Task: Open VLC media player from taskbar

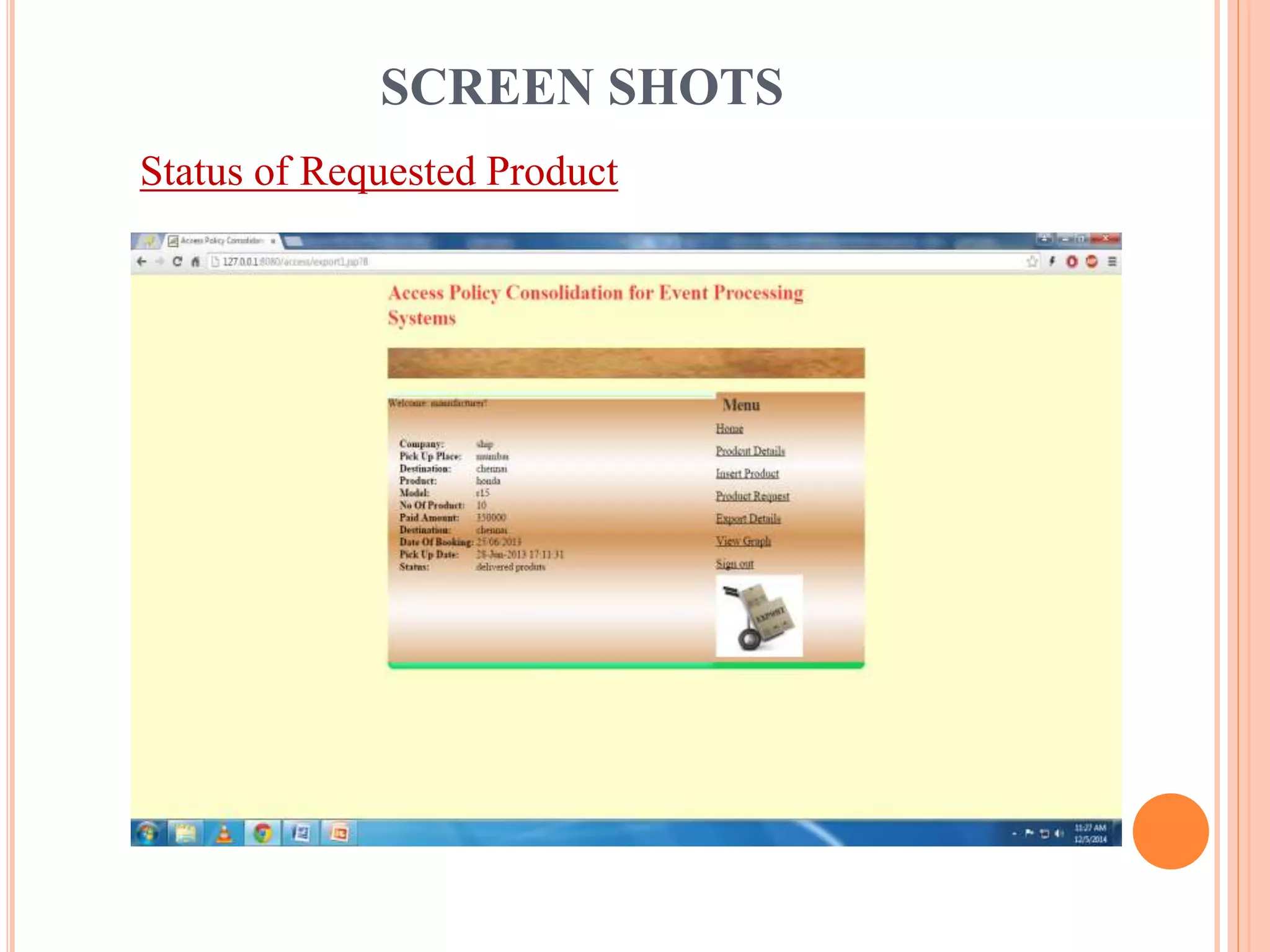Action: [224, 833]
